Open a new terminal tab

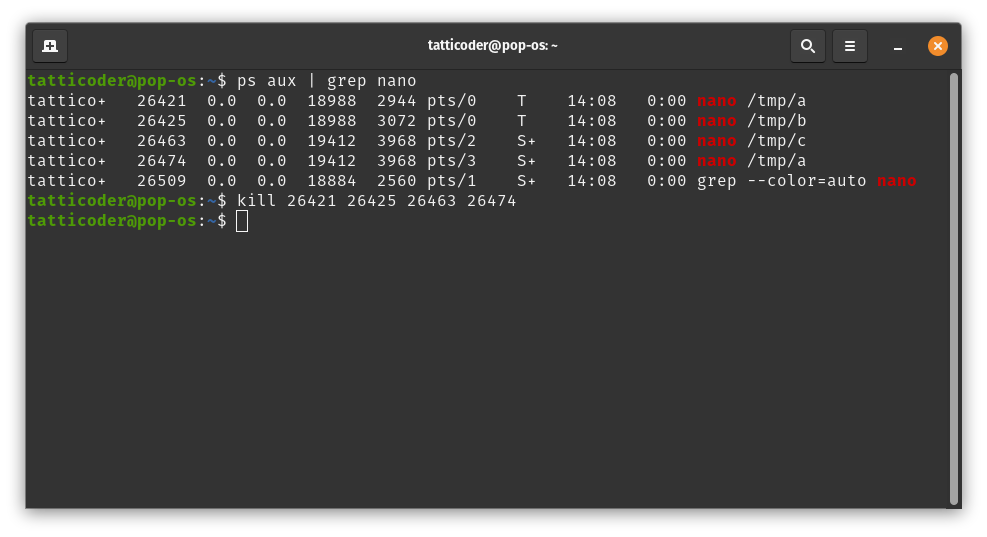(50, 46)
